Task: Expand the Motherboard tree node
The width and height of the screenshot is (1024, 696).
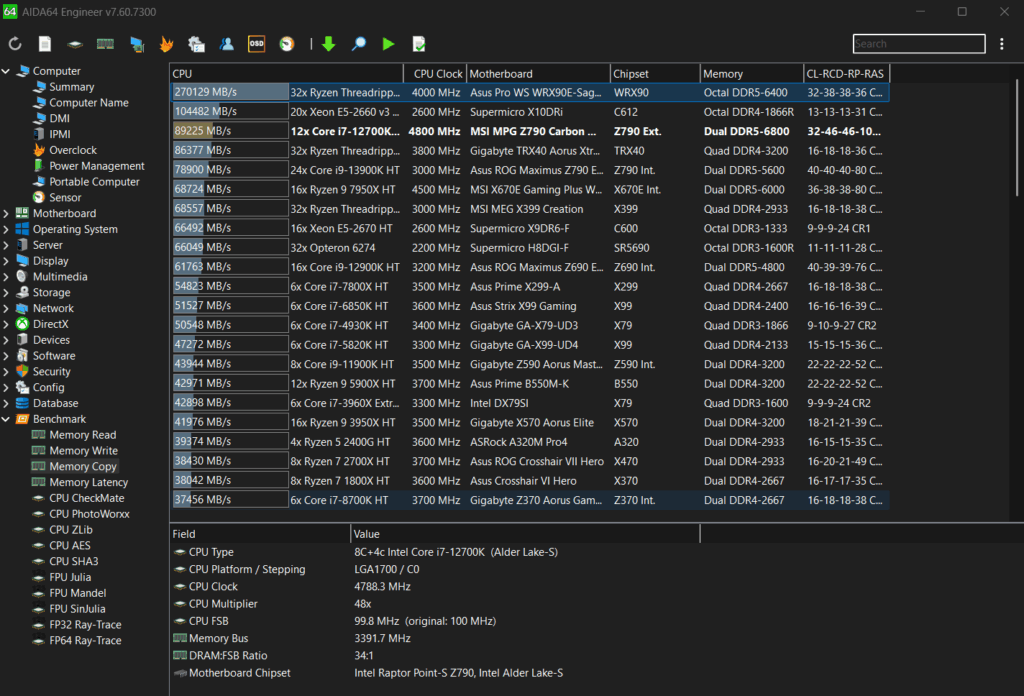Action: 8,213
